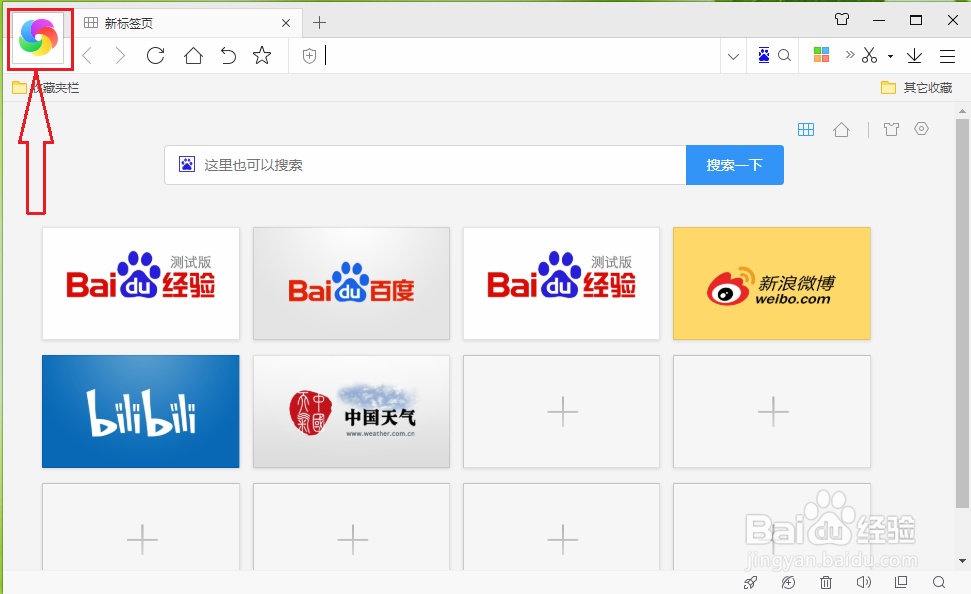
Task: Open a new tab with plus button
Action: pyautogui.click(x=319, y=23)
